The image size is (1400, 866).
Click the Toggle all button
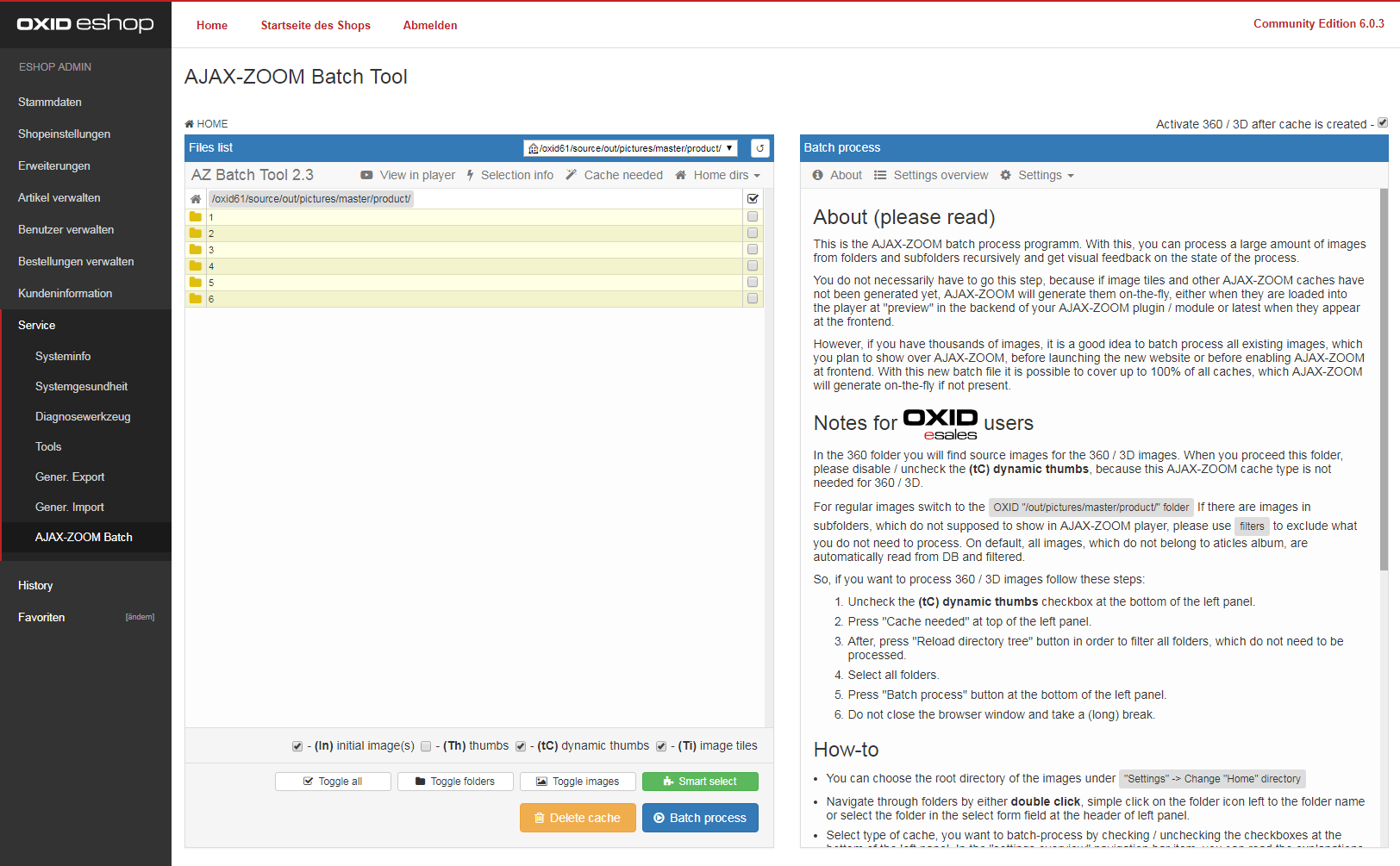333,782
